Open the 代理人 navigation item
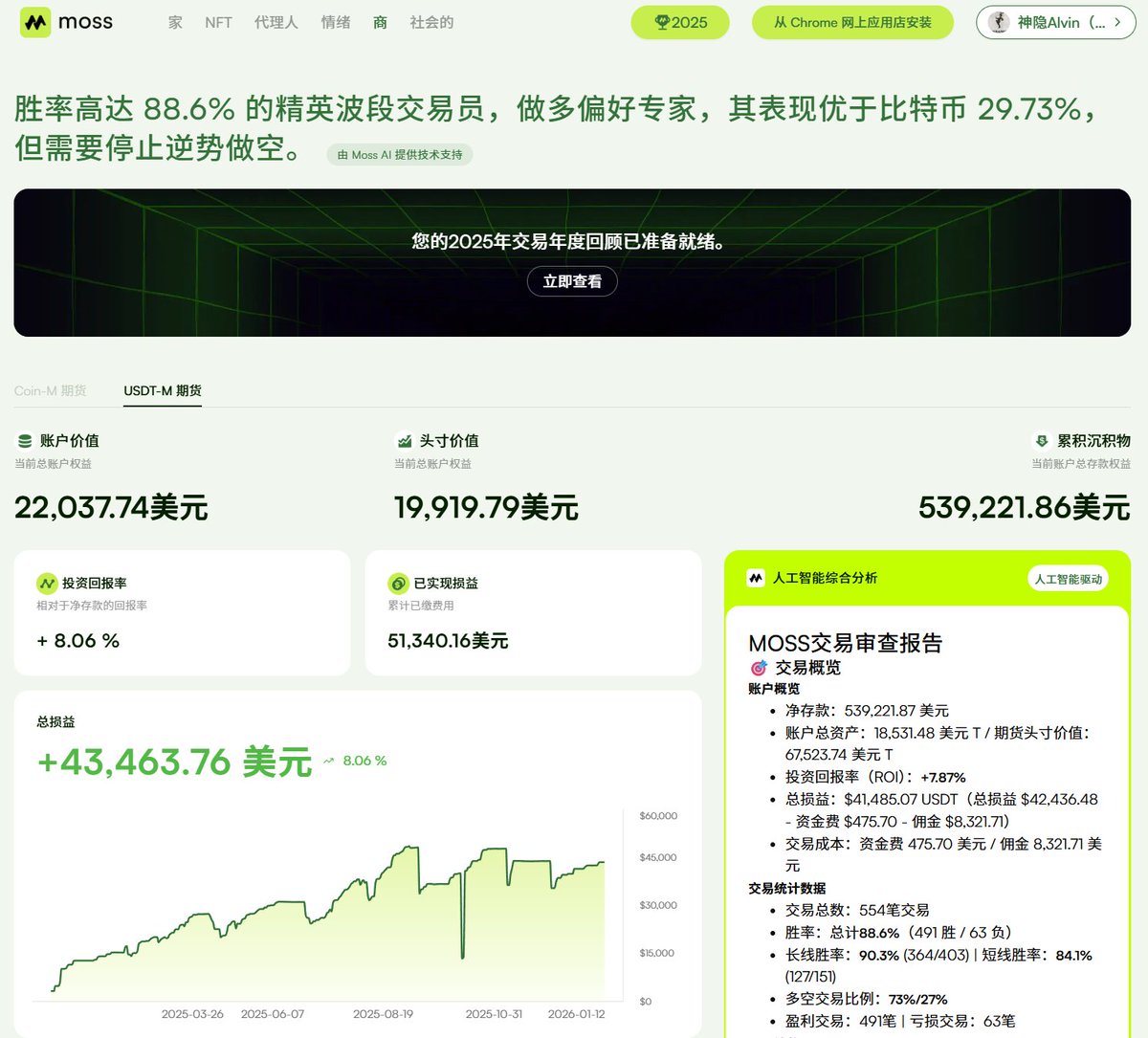Image resolution: width=1148 pixels, height=1038 pixels. (x=276, y=22)
